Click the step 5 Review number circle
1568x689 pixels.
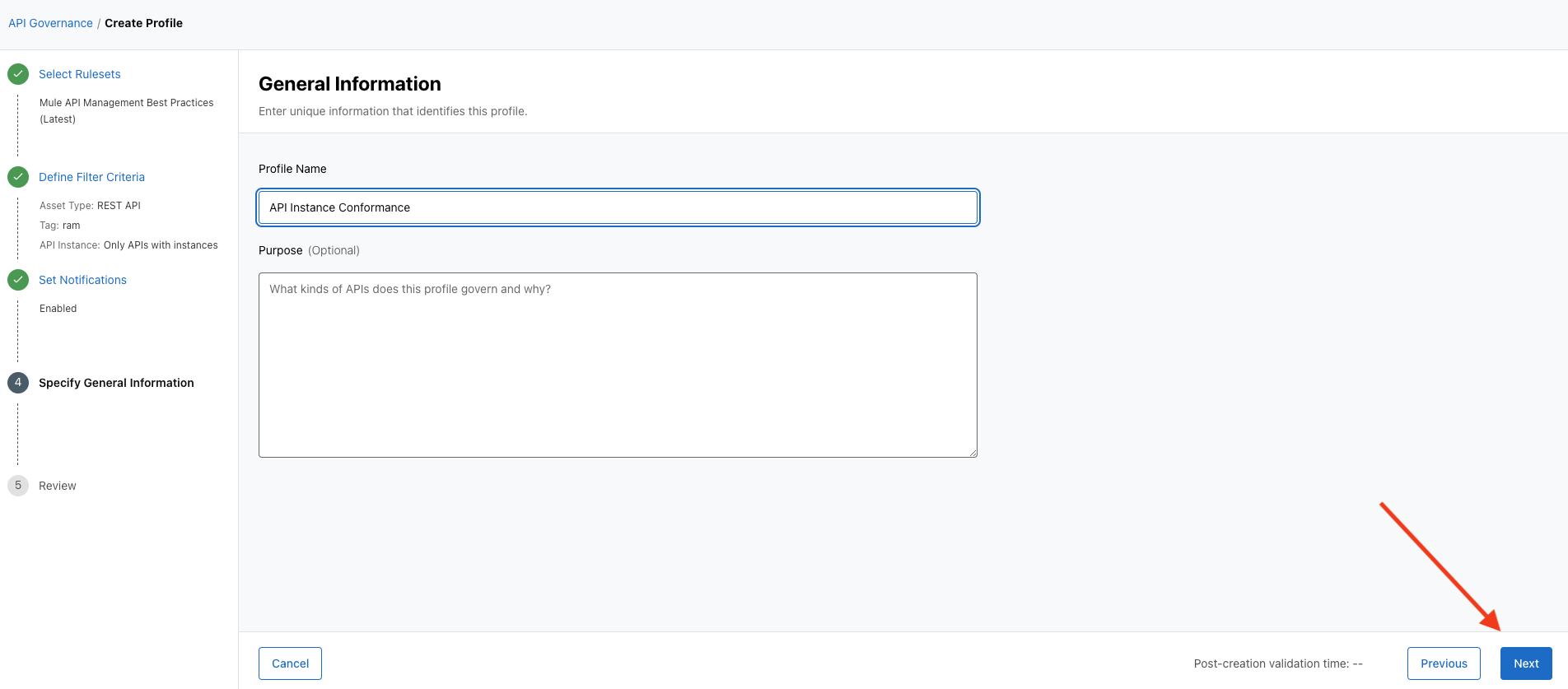click(x=18, y=486)
